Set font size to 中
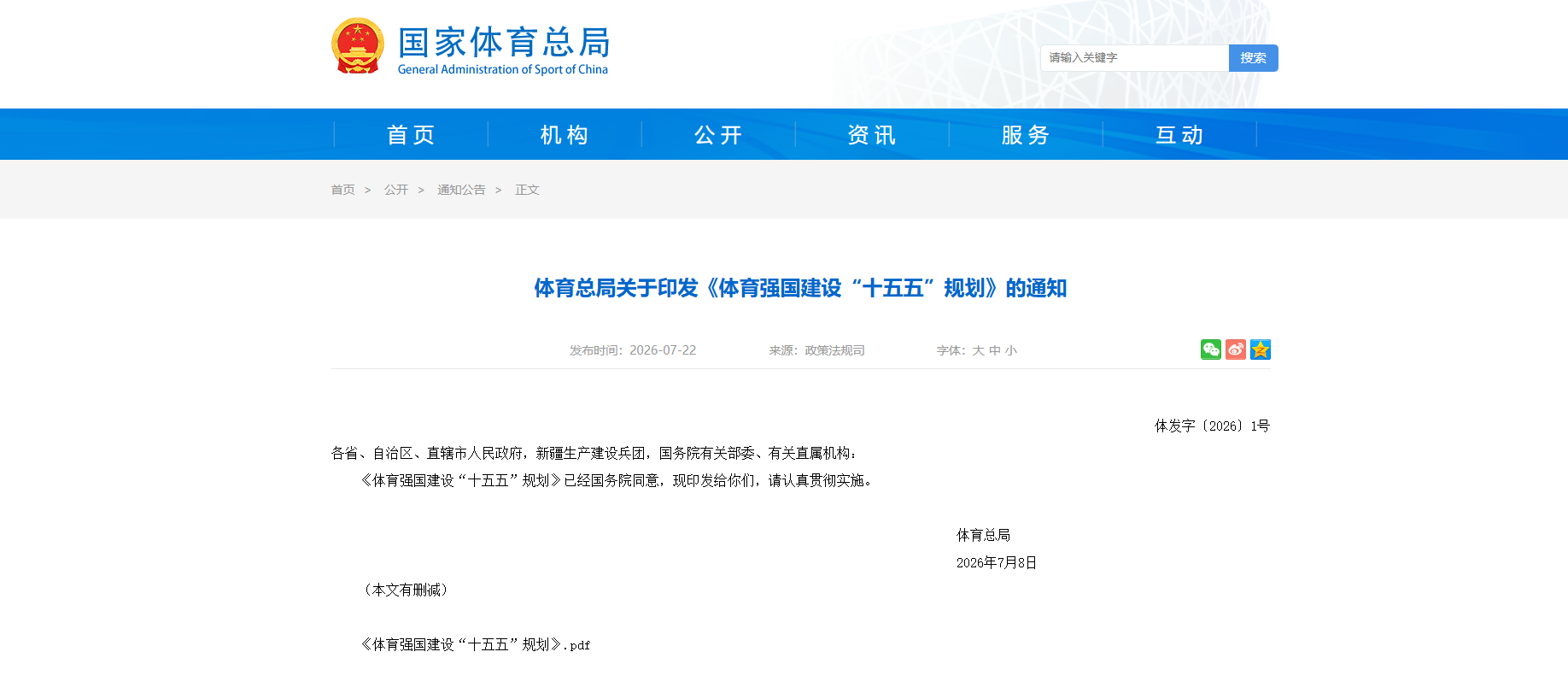This screenshot has width=1568, height=693. (x=995, y=350)
